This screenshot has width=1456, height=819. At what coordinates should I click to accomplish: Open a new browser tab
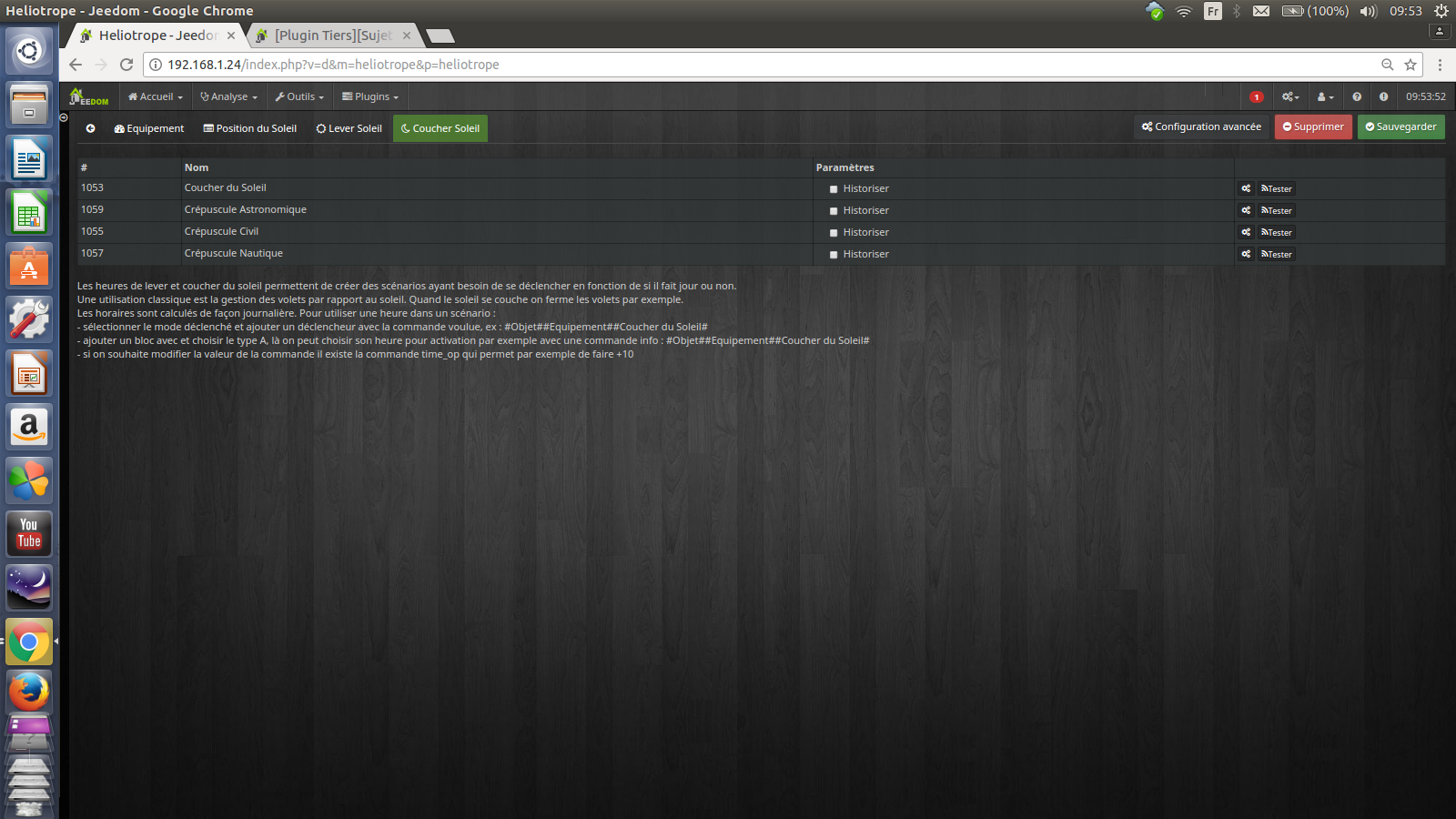(440, 36)
